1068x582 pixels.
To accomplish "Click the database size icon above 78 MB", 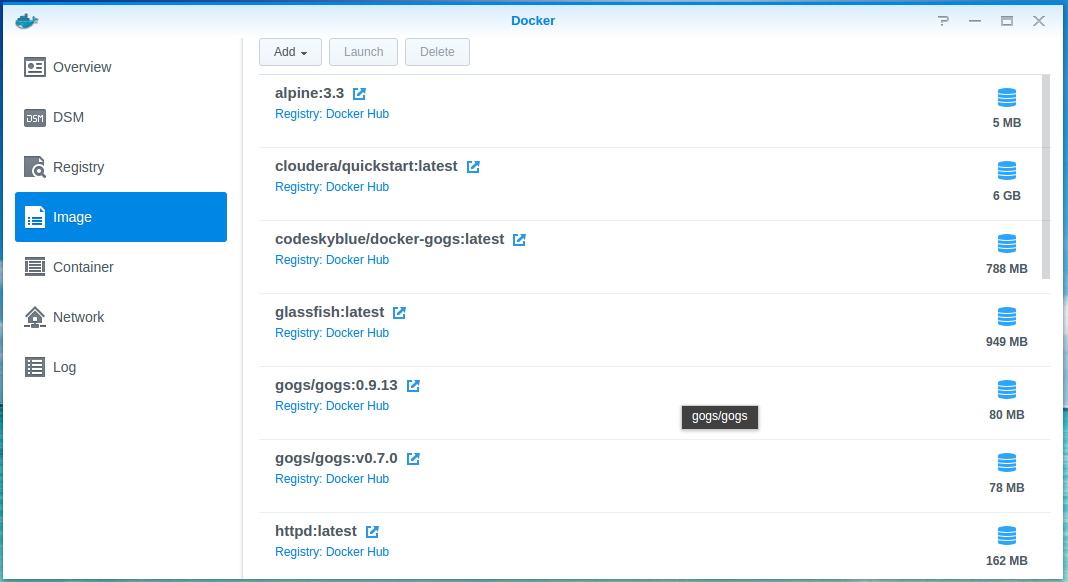I will coord(1007,462).
